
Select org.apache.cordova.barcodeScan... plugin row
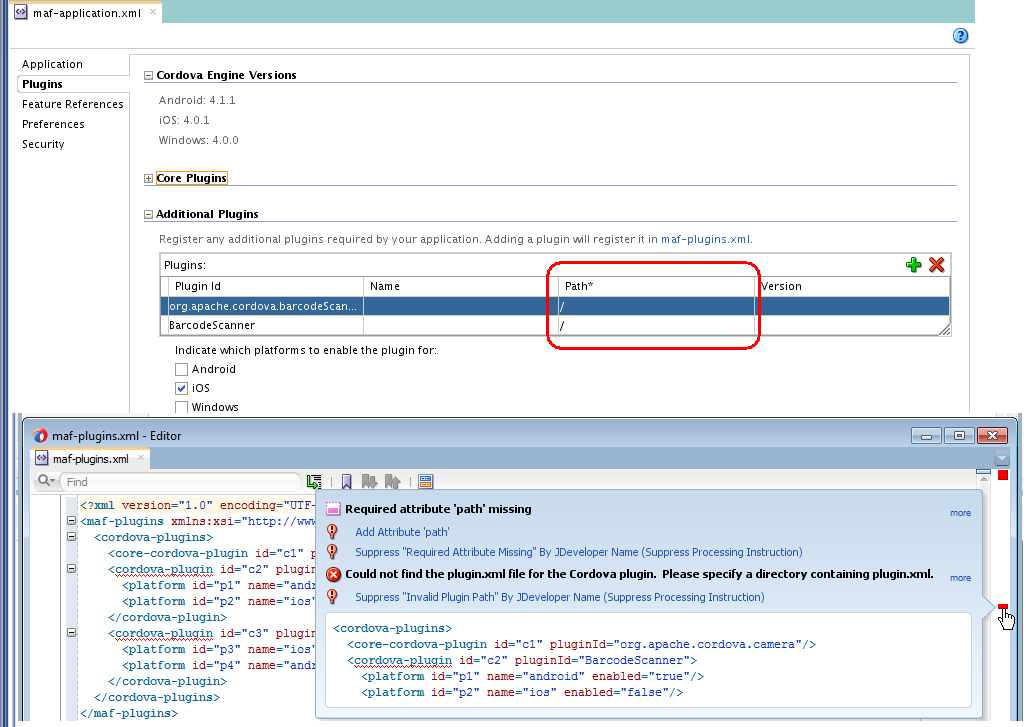[x=554, y=306]
